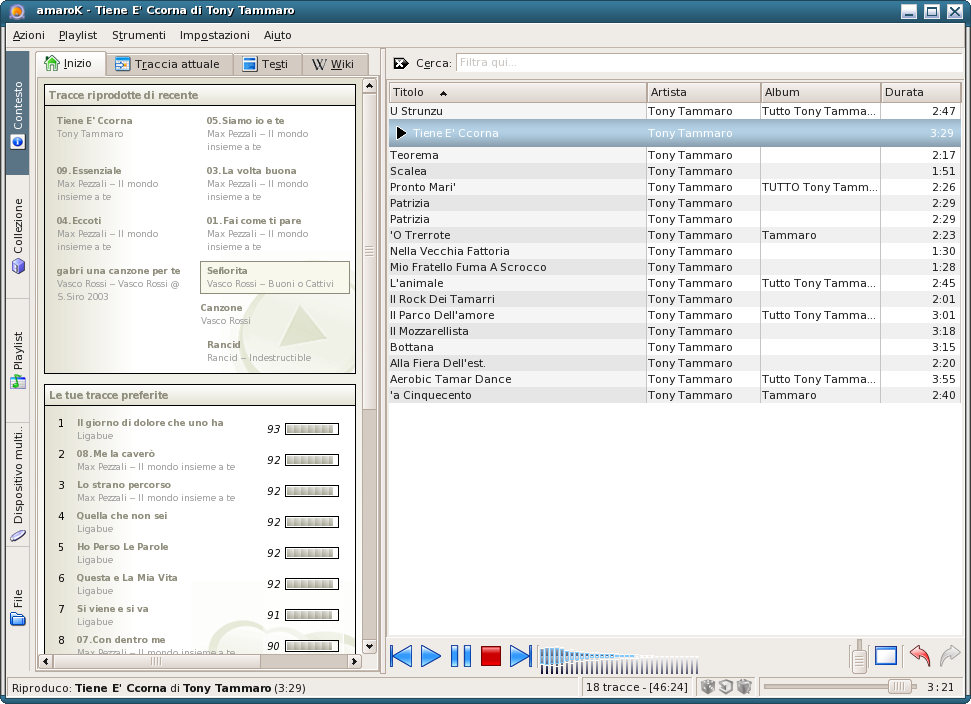Open the Playlist menu in menu bar
This screenshot has height=704, width=971.
click(x=78, y=35)
